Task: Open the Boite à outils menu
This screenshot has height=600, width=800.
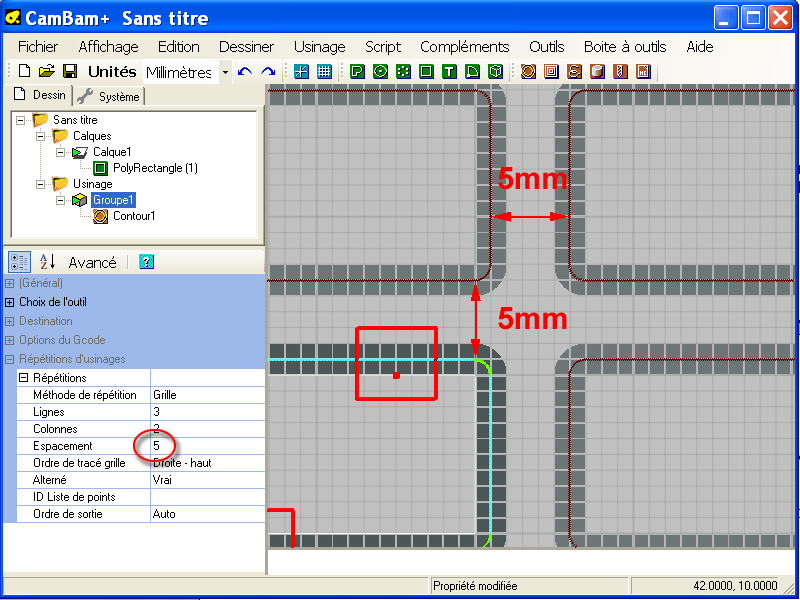Action: point(625,47)
